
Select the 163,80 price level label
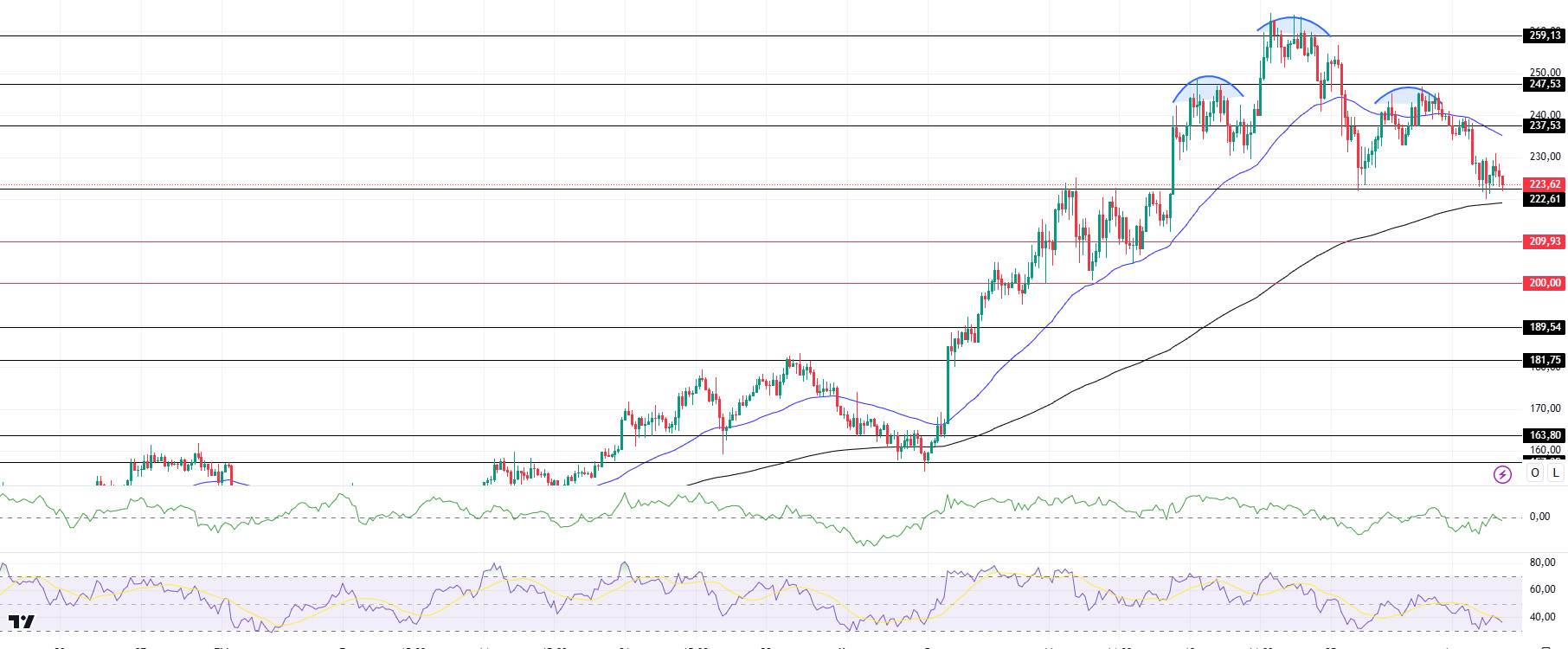point(1545,435)
